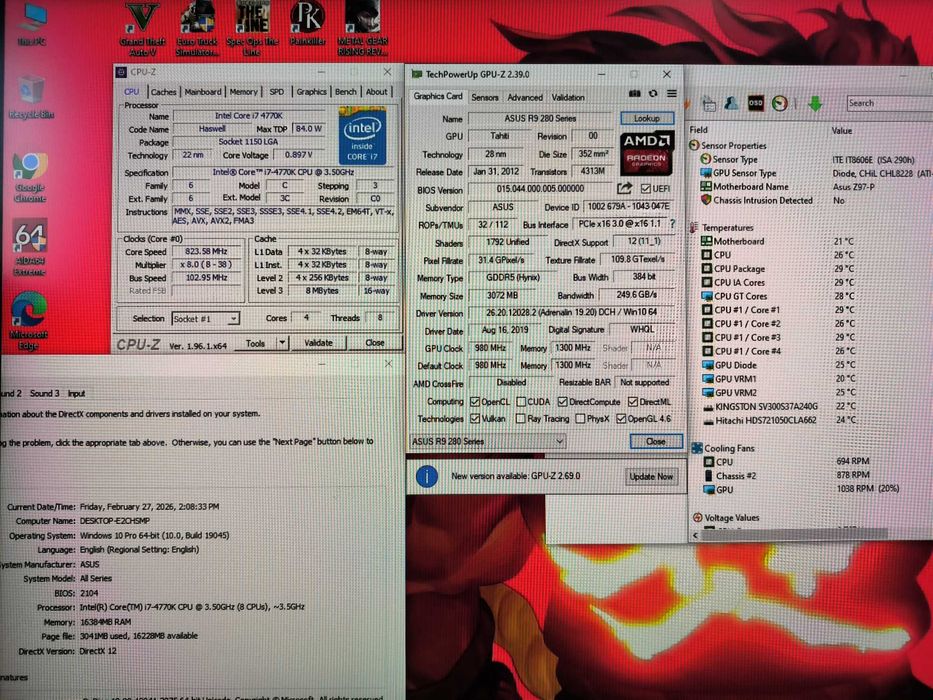
Task: Open Tools dropdown arrow in CPU-Z
Action: point(283,343)
